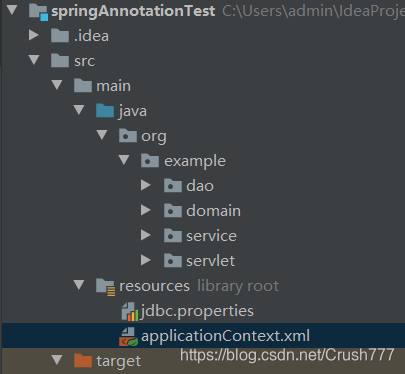Collapse the src folder arrow
This screenshot has width=405, height=374.
pyautogui.click(x=34, y=60)
